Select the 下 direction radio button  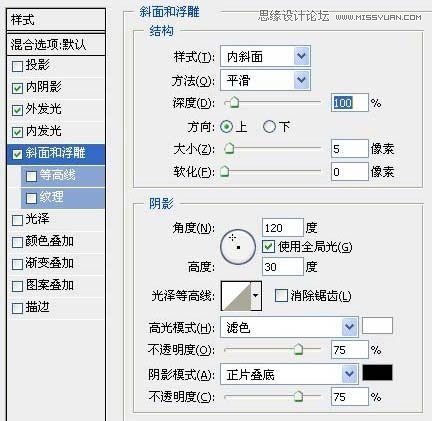(x=269, y=127)
